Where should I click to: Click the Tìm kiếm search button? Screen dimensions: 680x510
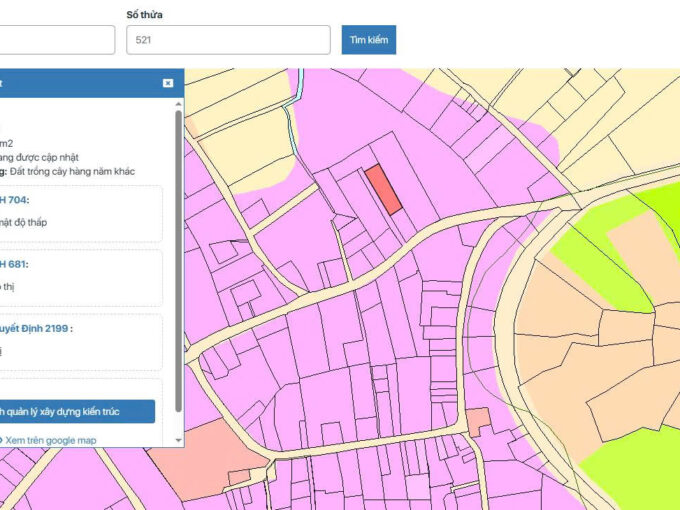(368, 40)
